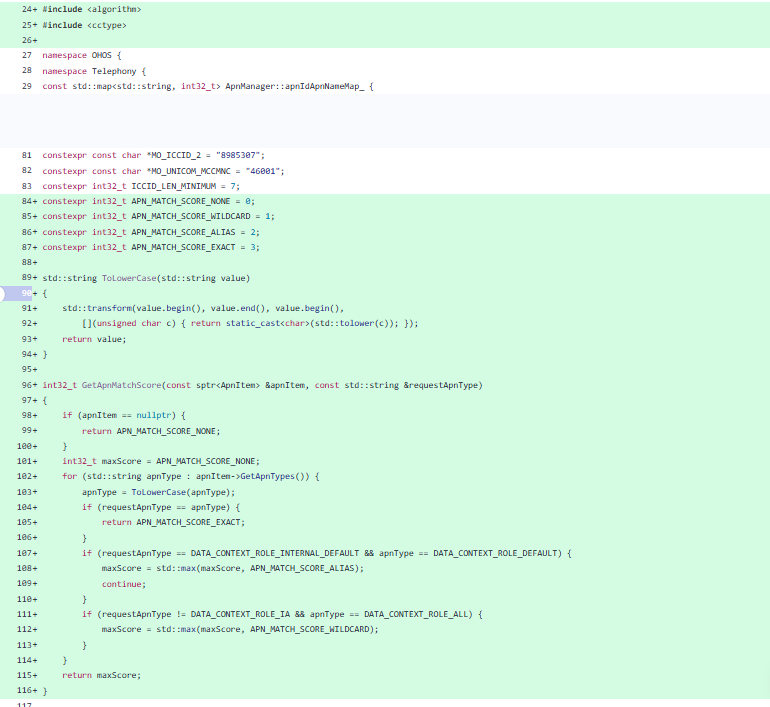The width and height of the screenshot is (770, 707).
Task: Click line number 27 namespace OHOS
Action: (27, 55)
